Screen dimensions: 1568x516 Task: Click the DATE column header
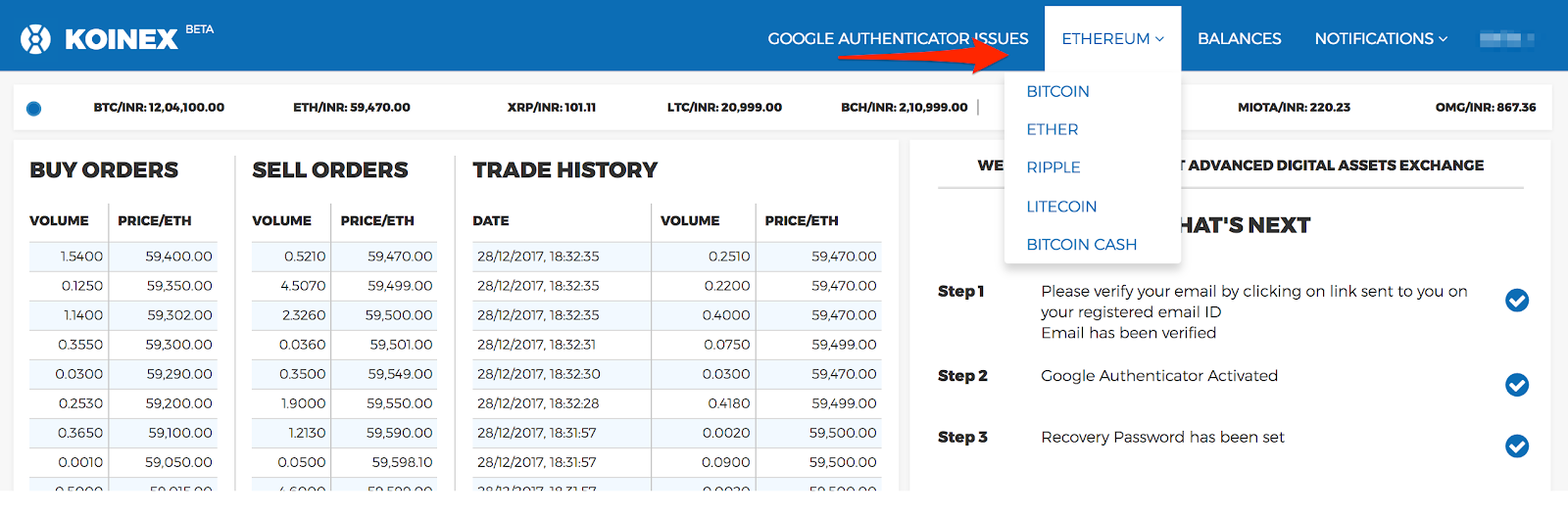pyautogui.click(x=491, y=221)
